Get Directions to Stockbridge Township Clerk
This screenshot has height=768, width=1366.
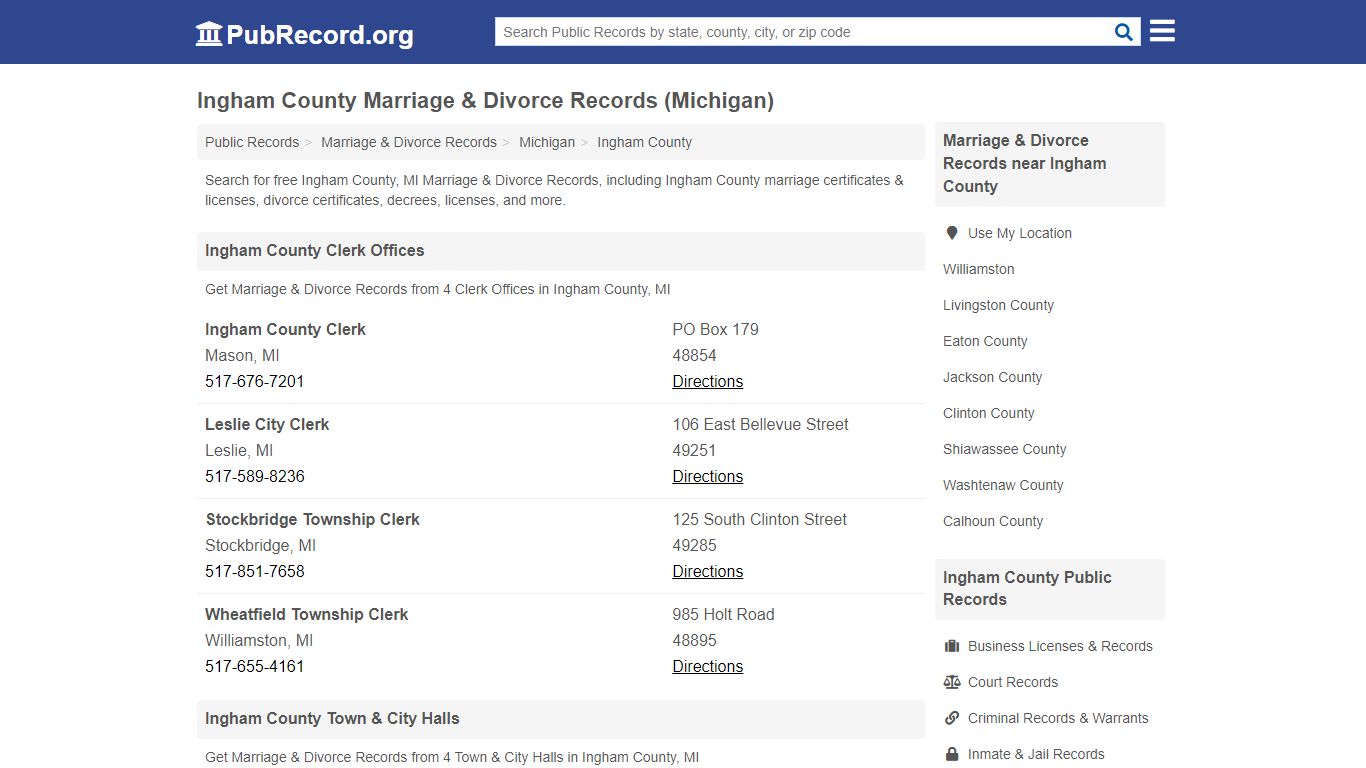tap(708, 571)
